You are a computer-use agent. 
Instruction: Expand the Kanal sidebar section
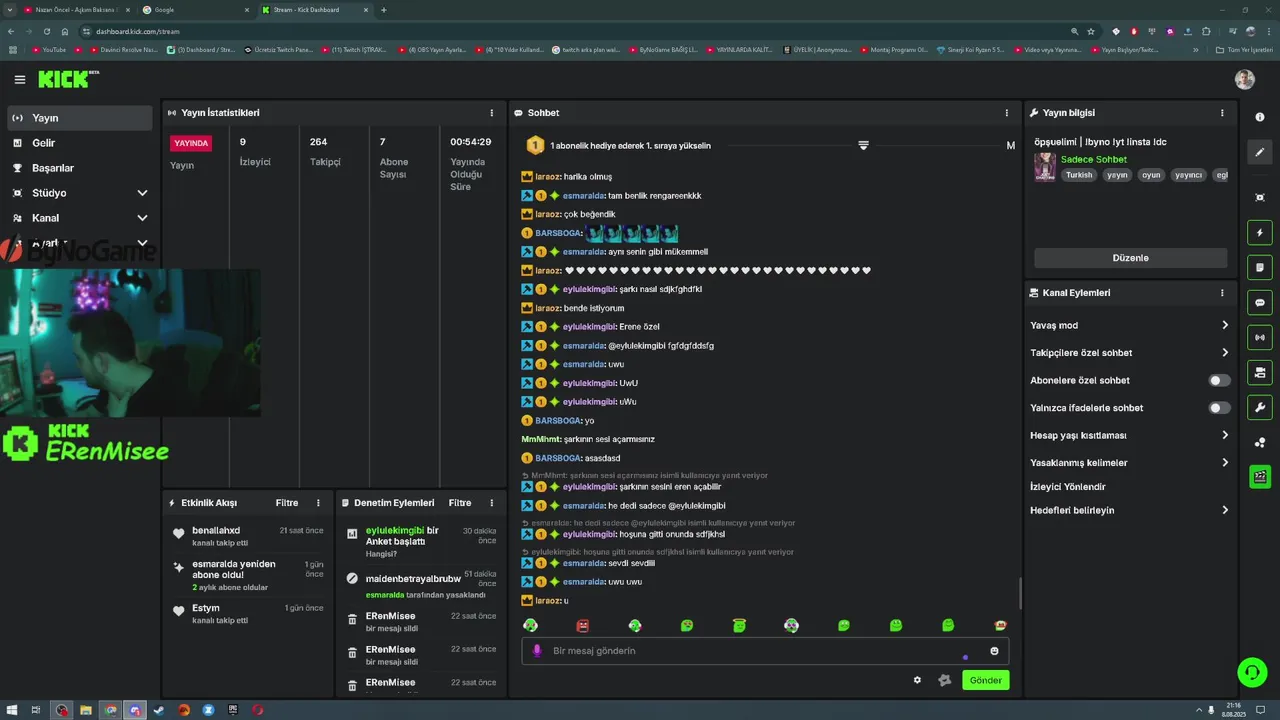[80, 218]
